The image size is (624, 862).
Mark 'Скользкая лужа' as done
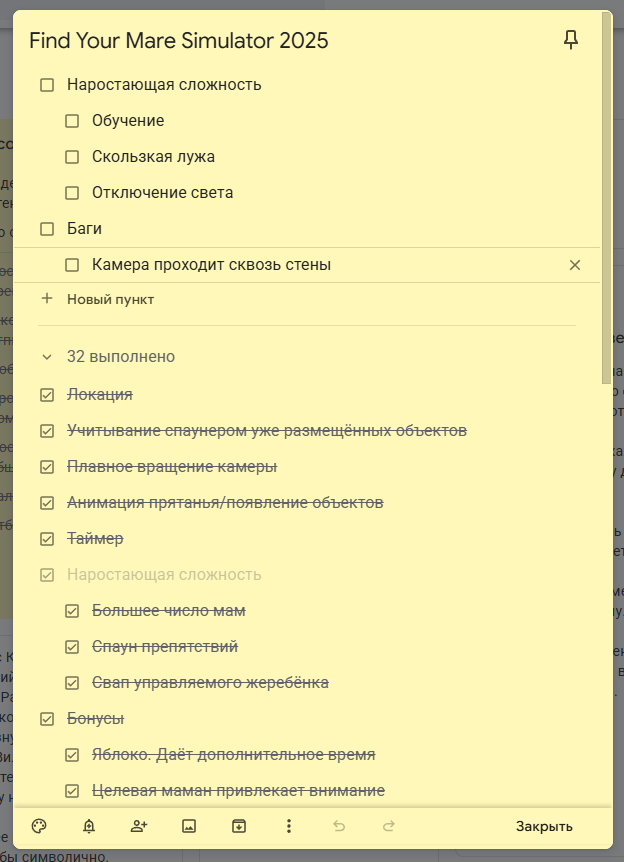(x=72, y=157)
